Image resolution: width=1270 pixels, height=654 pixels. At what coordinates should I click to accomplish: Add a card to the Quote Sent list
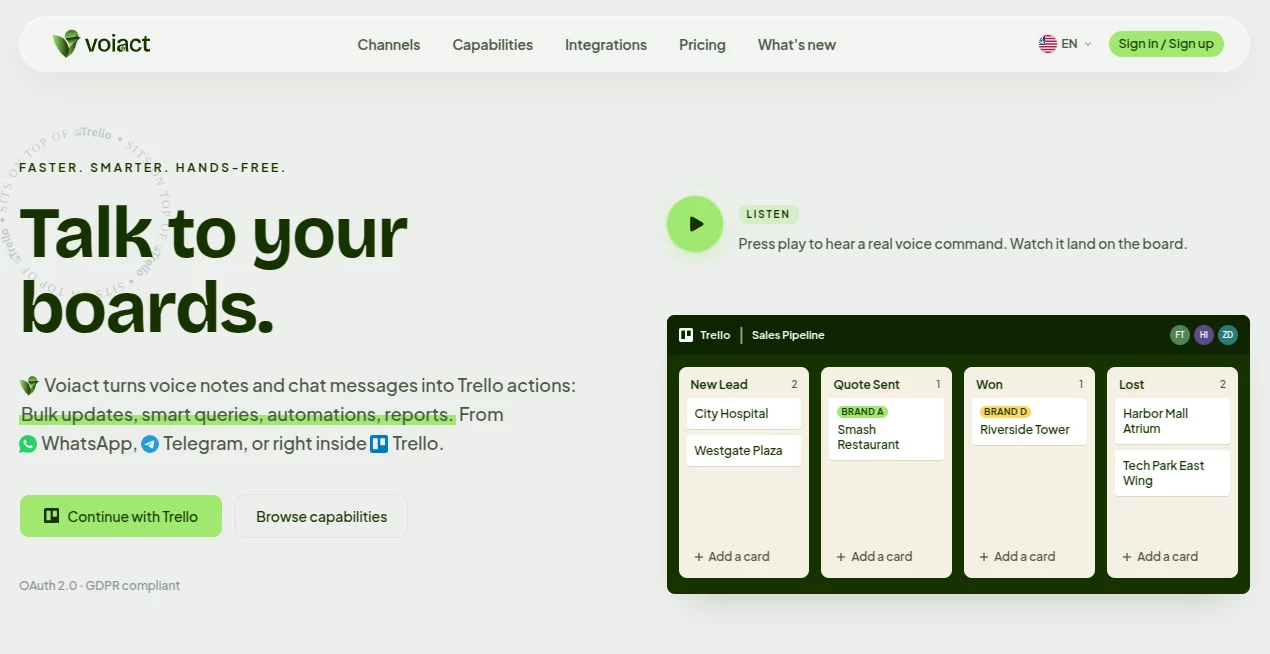coord(874,557)
